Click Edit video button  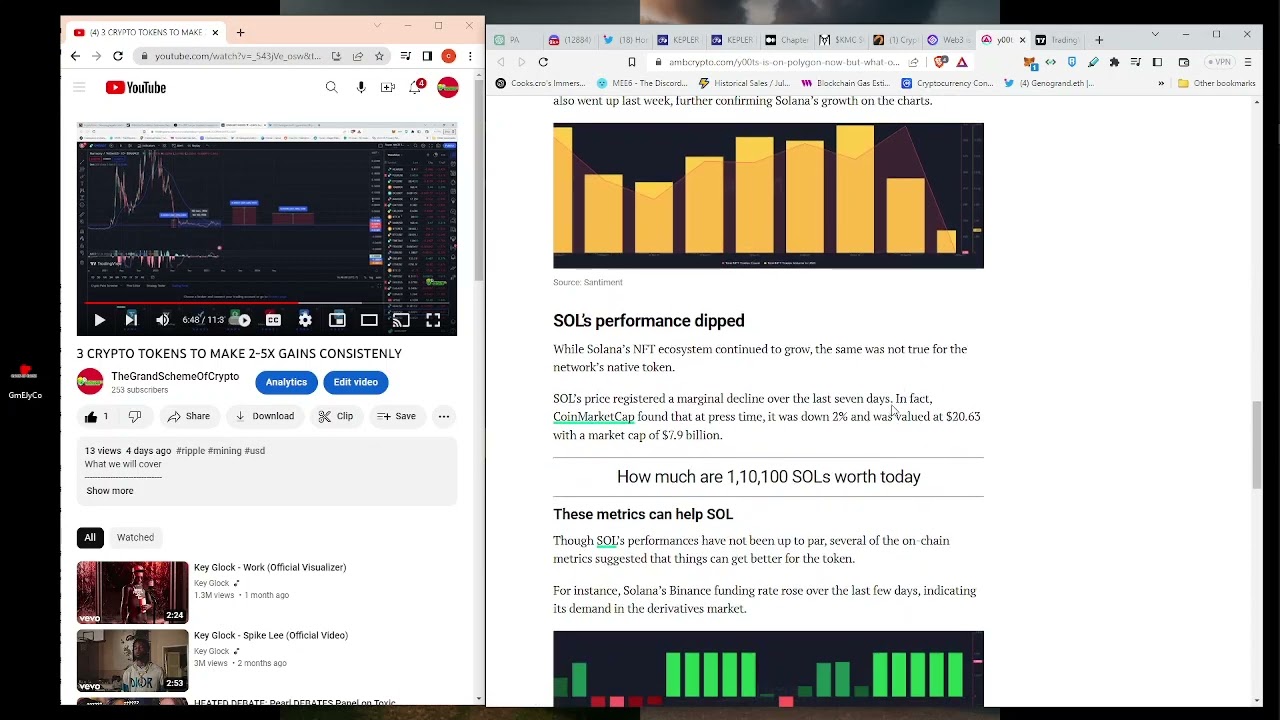[x=356, y=382]
